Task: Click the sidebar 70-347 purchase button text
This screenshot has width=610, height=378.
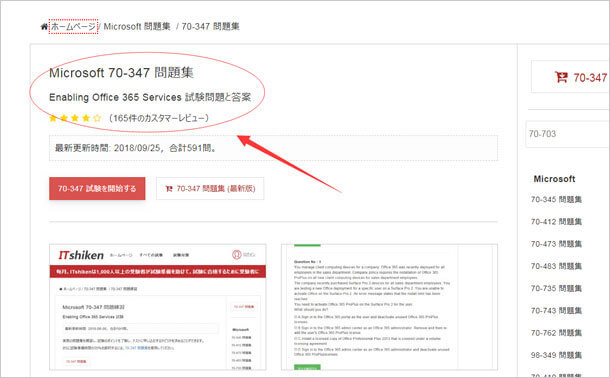Action: (590, 78)
